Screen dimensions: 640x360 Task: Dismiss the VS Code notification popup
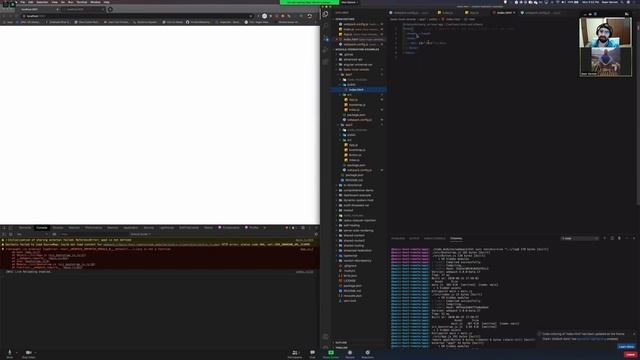click(634, 334)
